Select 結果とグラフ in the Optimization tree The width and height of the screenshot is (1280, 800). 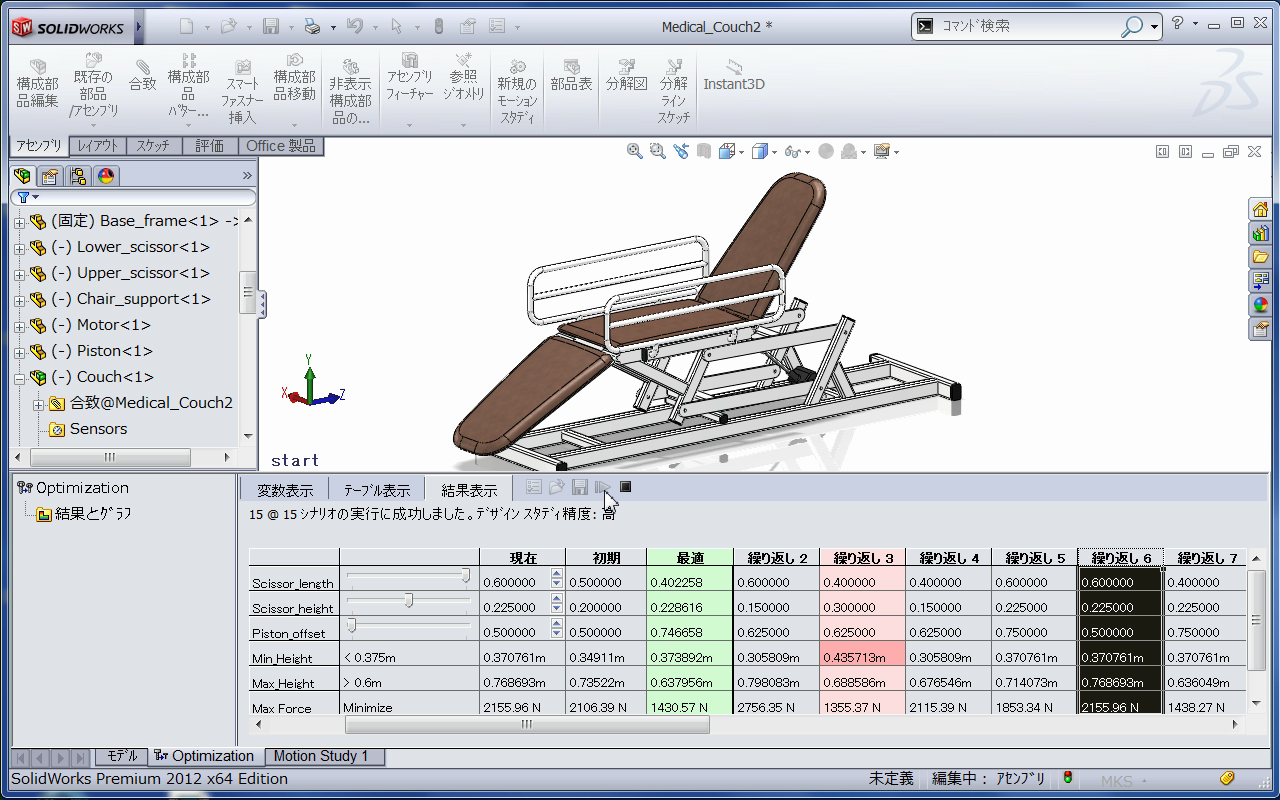coord(92,514)
